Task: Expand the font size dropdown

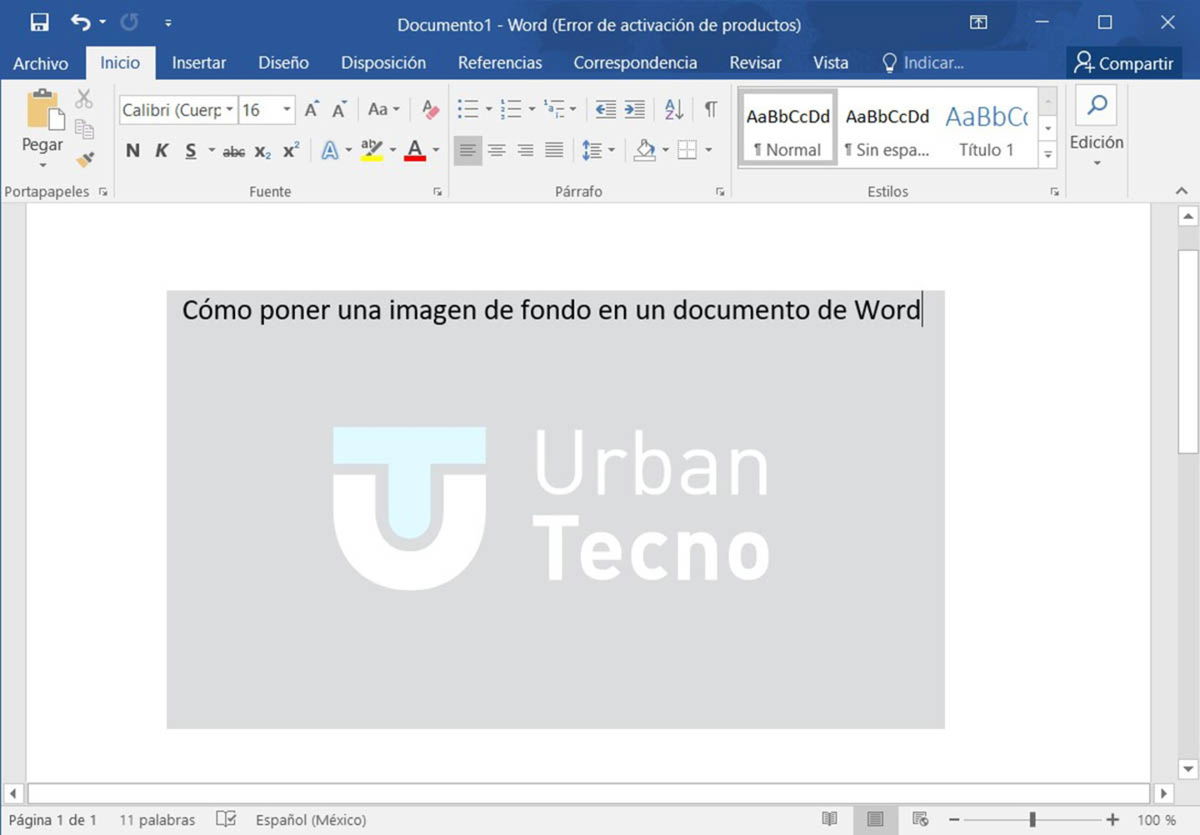Action: point(287,110)
